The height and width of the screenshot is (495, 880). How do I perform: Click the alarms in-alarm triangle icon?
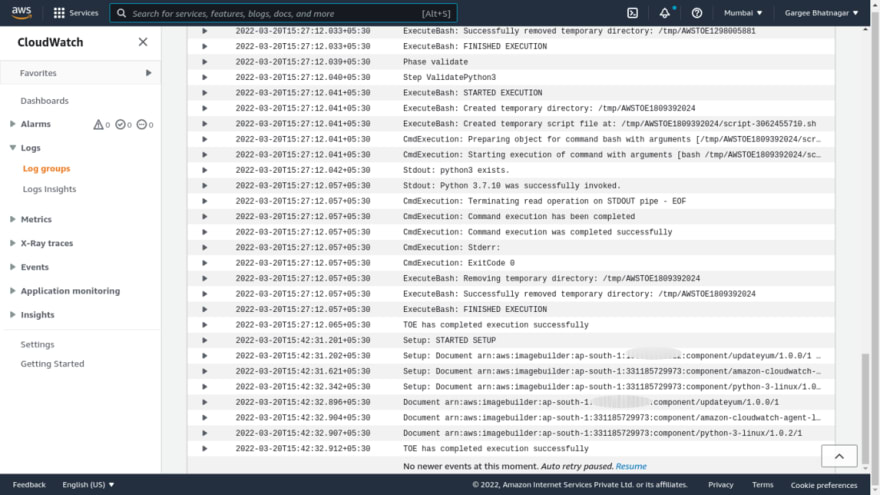click(x=98, y=125)
